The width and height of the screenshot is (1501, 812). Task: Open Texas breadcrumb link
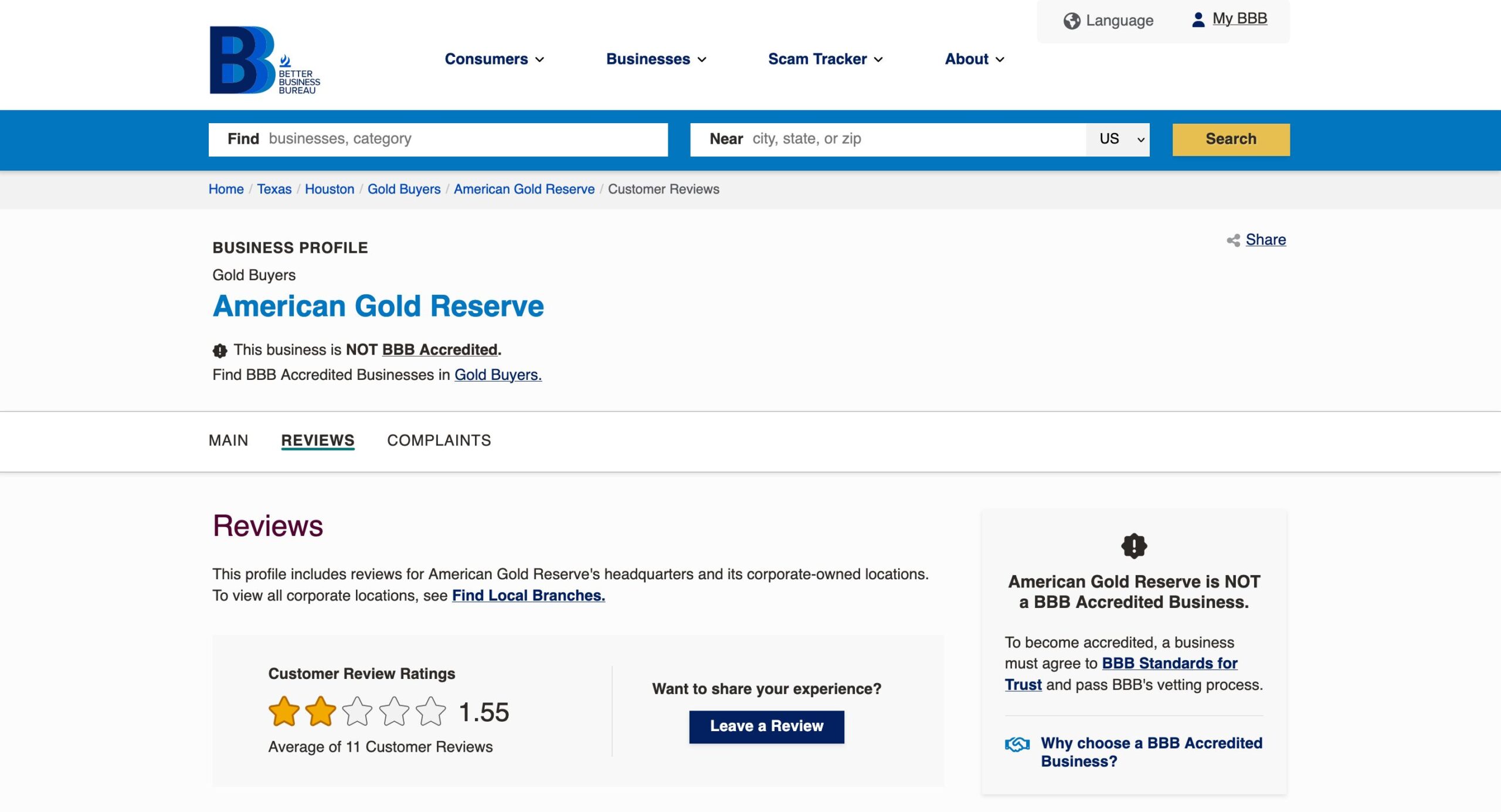[274, 189]
